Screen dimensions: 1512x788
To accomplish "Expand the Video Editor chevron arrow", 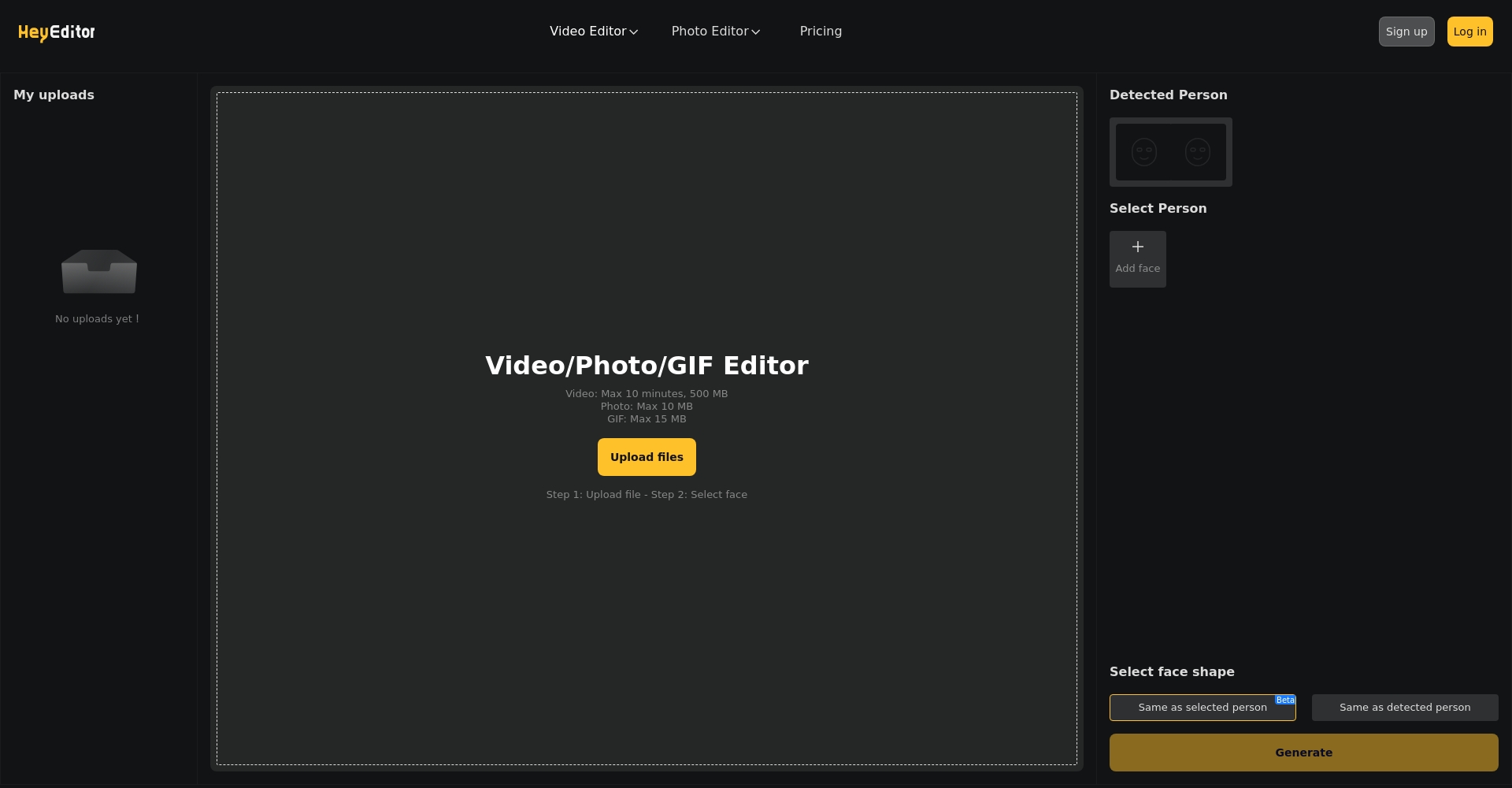I will tap(634, 32).
